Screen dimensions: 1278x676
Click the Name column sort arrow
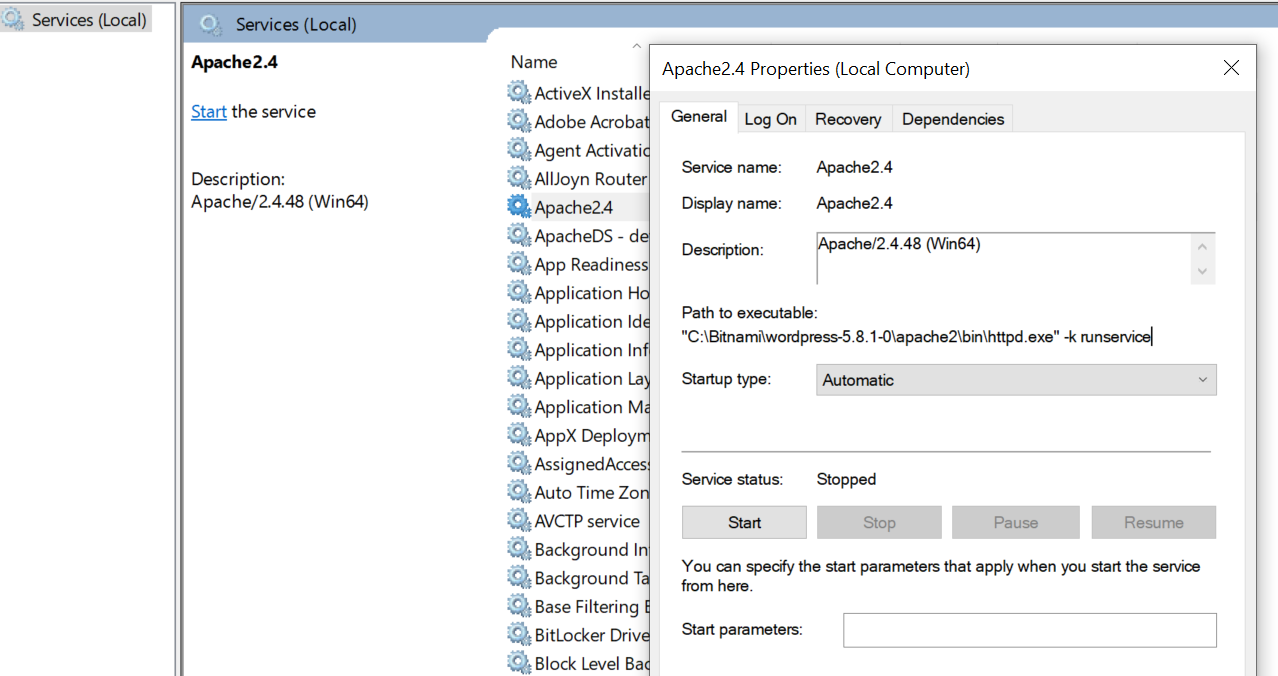click(x=636, y=45)
